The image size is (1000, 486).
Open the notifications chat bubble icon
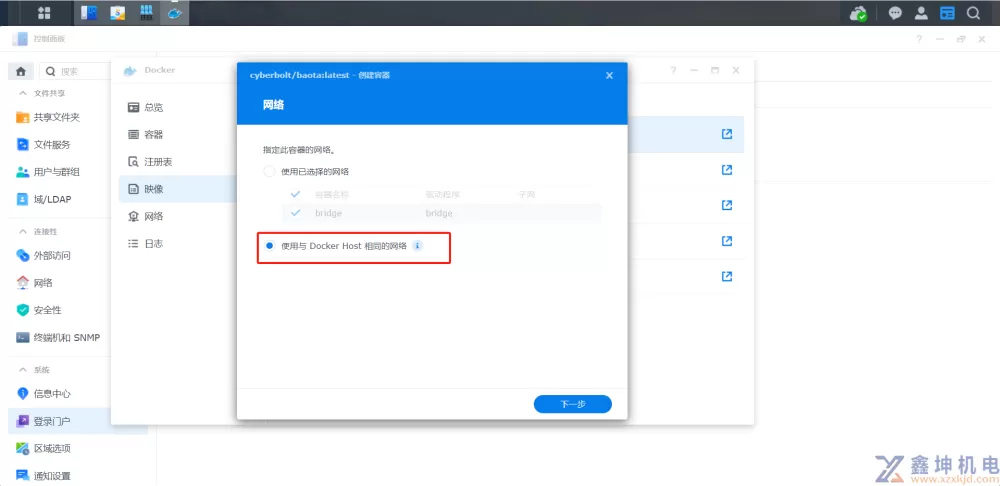pos(895,13)
